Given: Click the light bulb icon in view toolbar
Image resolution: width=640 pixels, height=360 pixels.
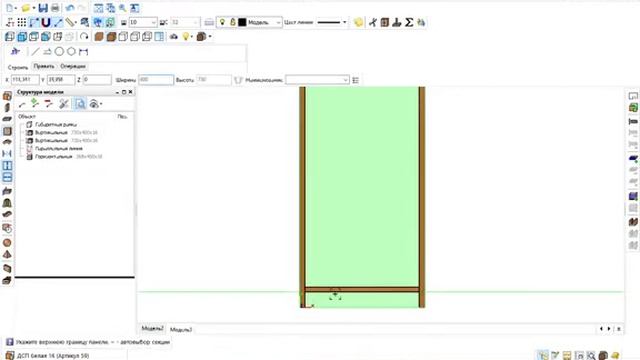Looking at the screenshot, I should click(x=186, y=36).
